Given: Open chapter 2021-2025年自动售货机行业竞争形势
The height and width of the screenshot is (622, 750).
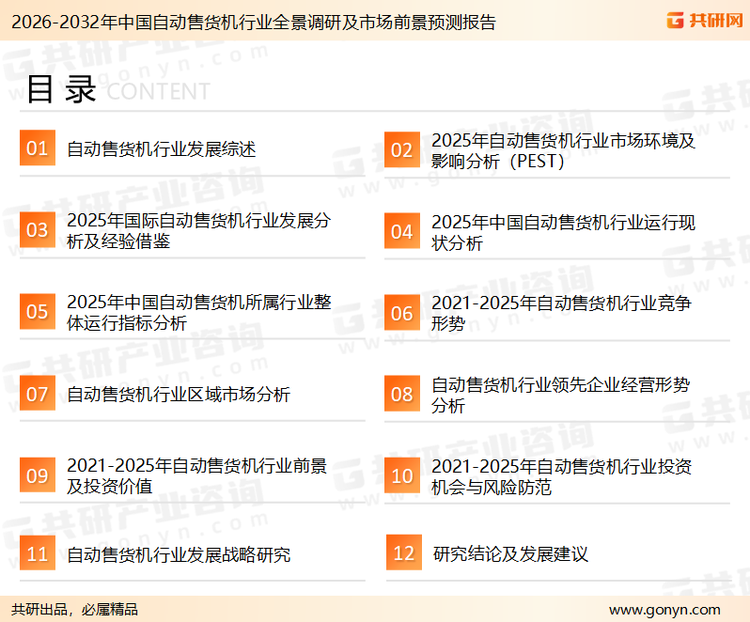Looking at the screenshot, I should (561, 313).
